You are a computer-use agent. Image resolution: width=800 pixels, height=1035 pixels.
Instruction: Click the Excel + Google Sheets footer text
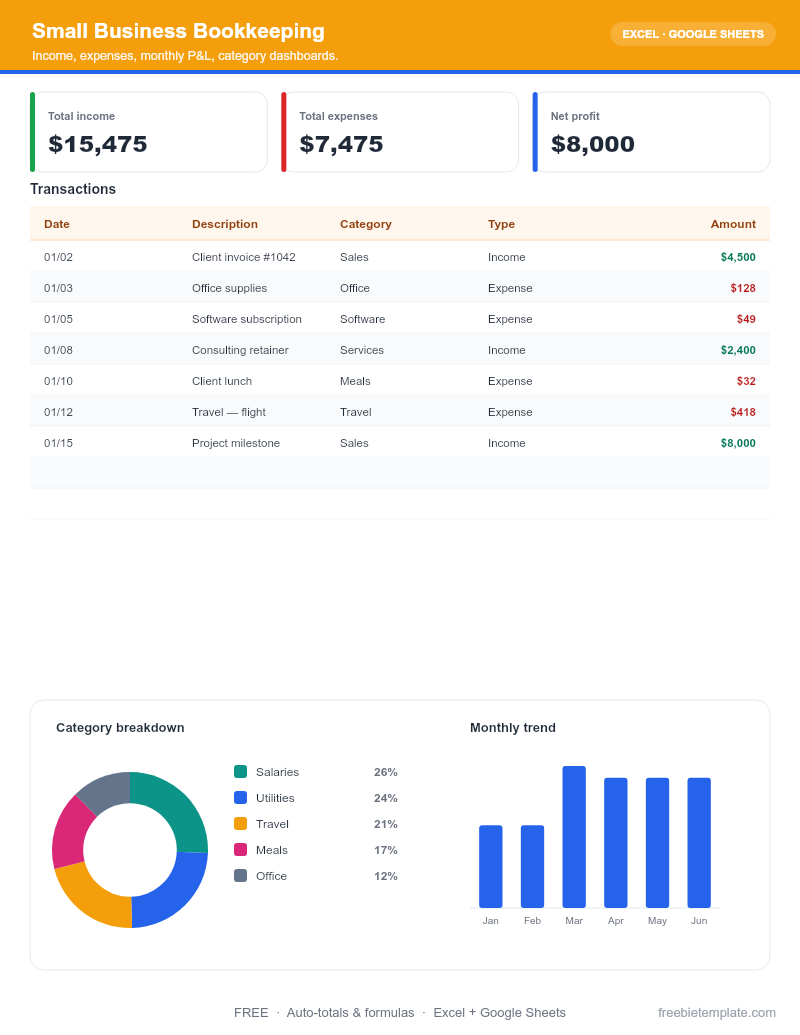[x=500, y=1013]
